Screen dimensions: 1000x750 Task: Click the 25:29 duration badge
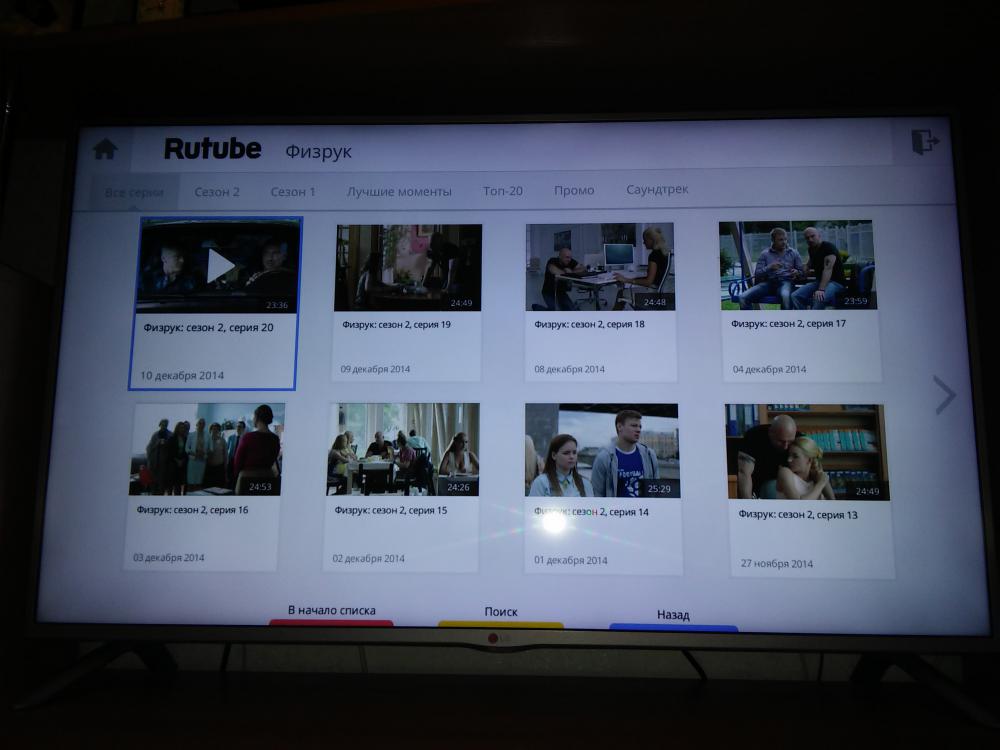click(659, 489)
